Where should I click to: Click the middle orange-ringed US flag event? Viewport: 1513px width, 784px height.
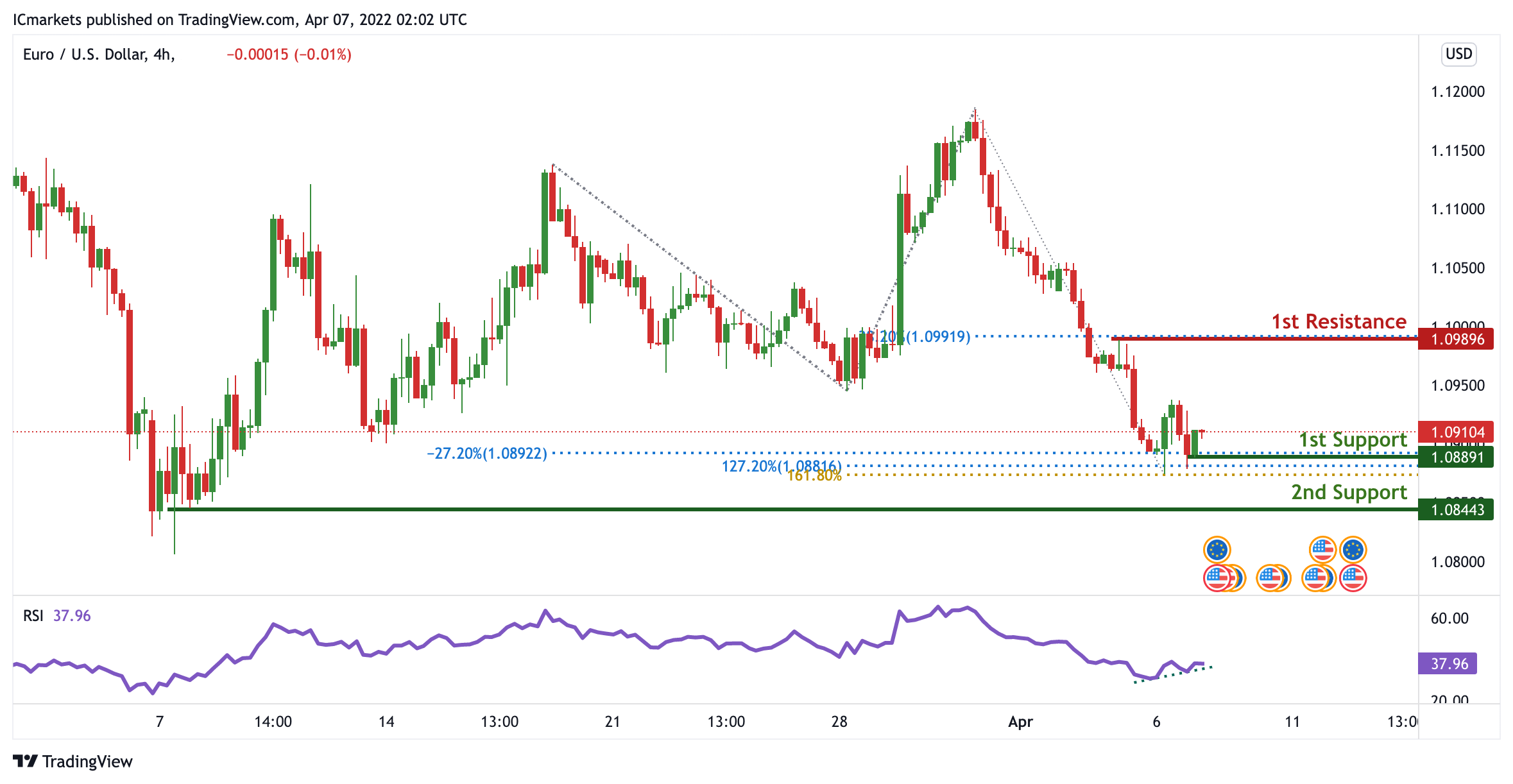(1270, 578)
